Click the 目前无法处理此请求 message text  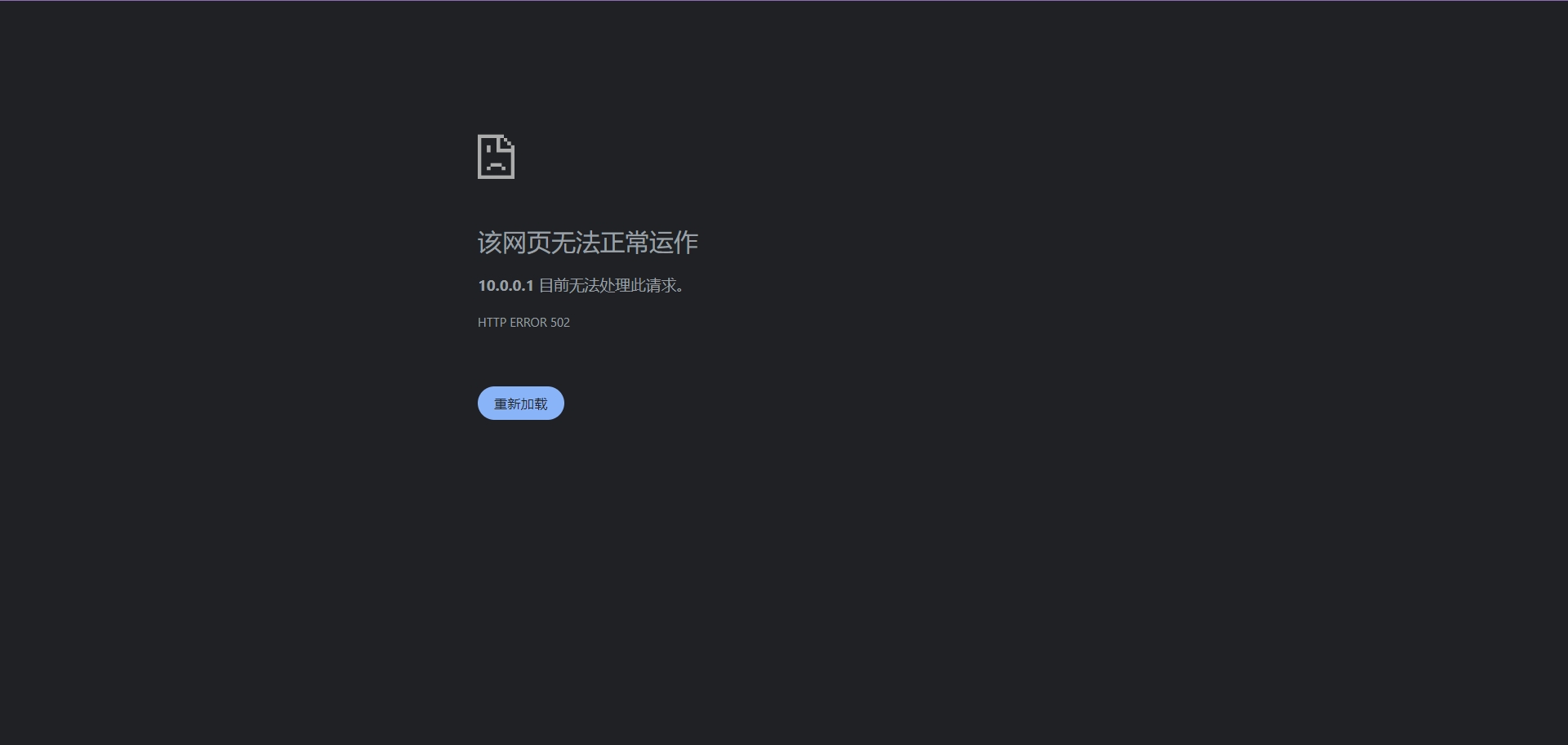612,285
